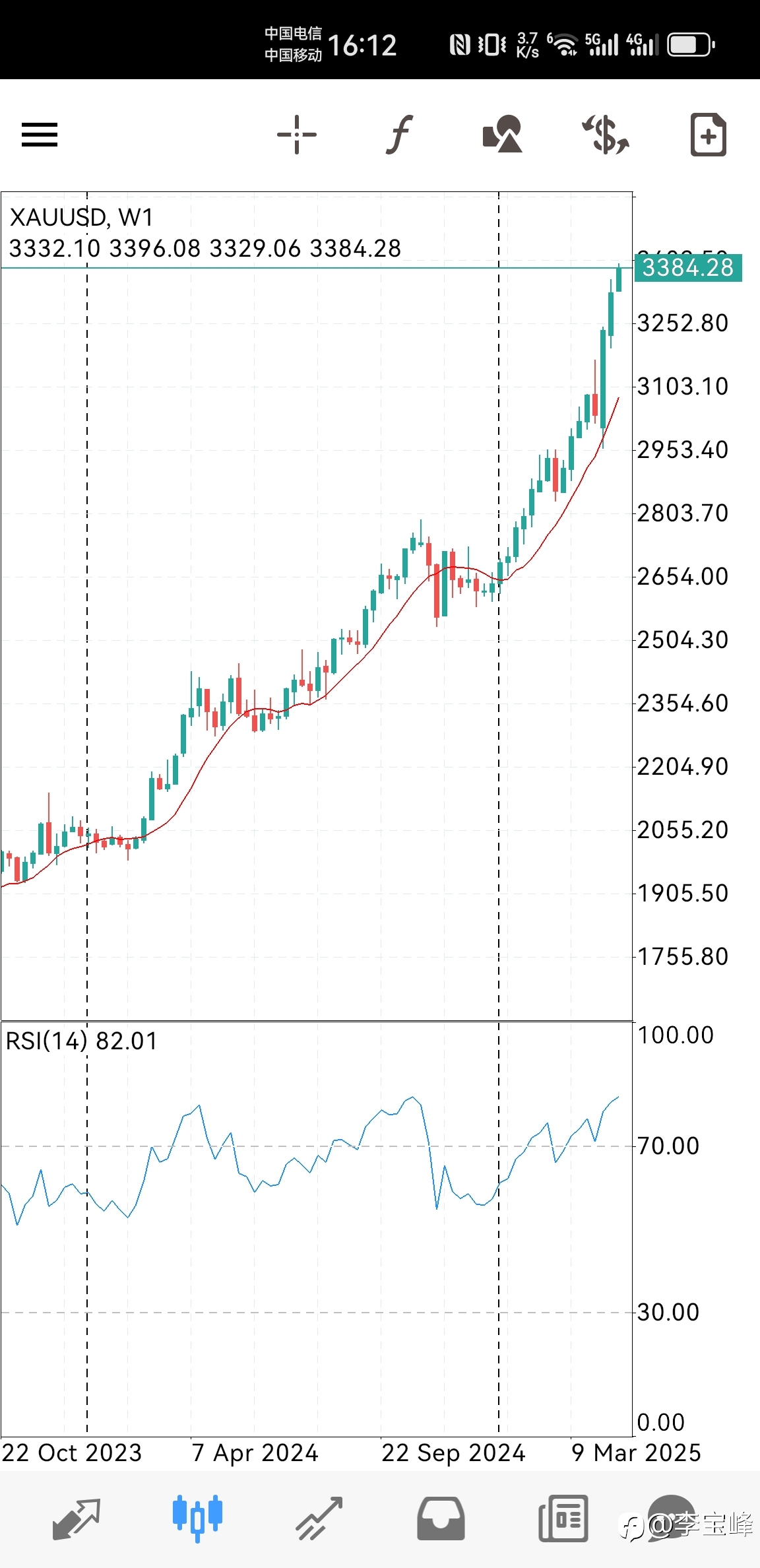The width and height of the screenshot is (760, 1568).
Task: Open the hamburger side menu
Action: point(40,135)
